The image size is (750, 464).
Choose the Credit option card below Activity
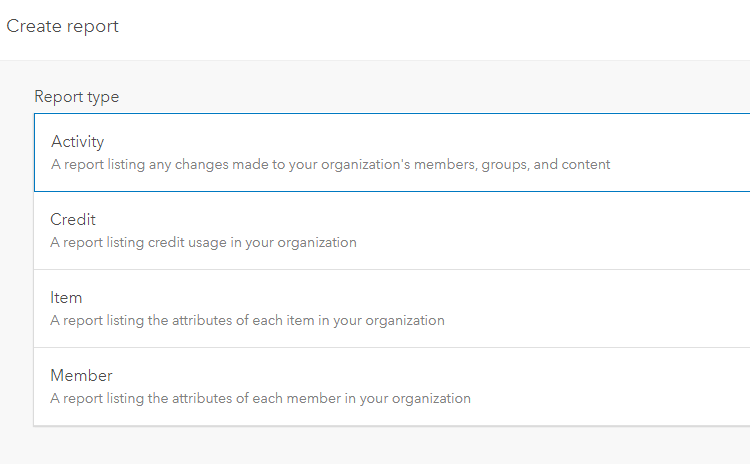point(600,230)
